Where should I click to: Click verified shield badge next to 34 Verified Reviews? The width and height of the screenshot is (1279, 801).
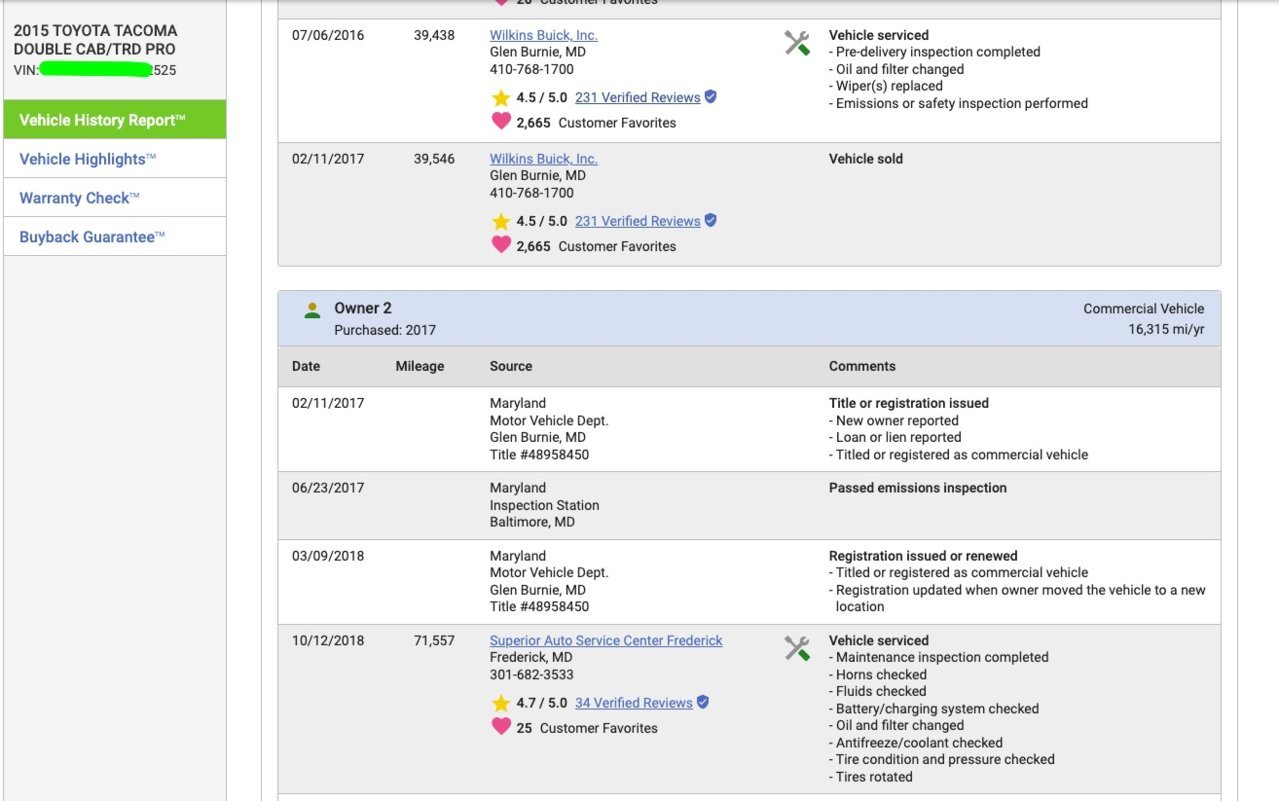[x=703, y=702]
